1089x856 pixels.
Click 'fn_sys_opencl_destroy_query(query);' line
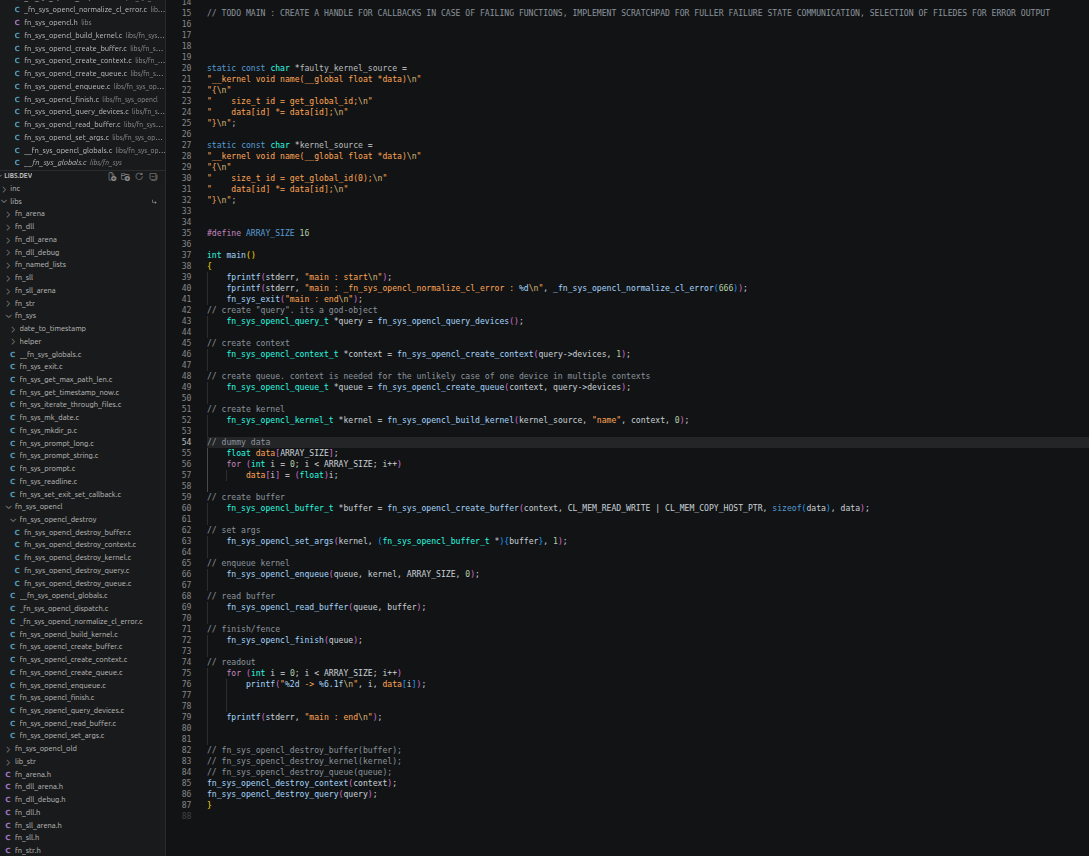coord(292,794)
